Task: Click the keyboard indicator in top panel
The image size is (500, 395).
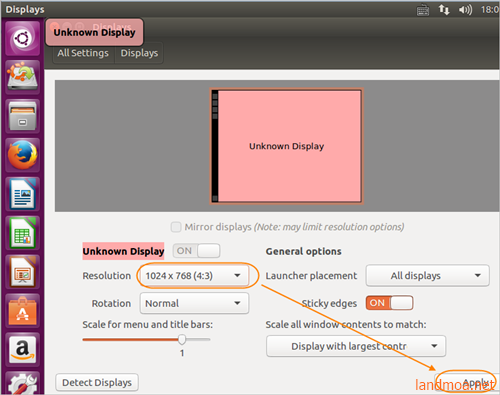Action: point(423,10)
